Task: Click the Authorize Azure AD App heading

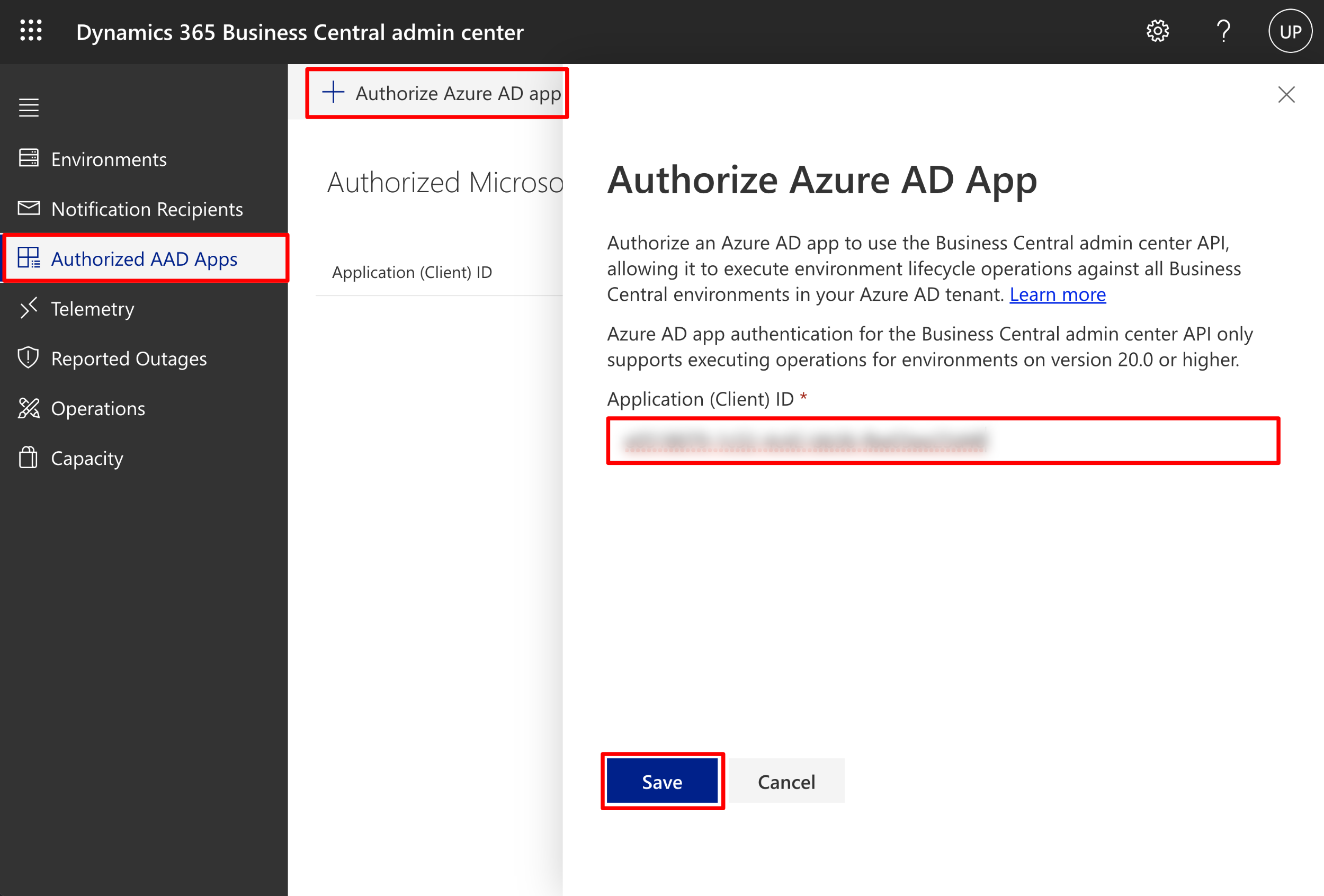Action: 822,181
